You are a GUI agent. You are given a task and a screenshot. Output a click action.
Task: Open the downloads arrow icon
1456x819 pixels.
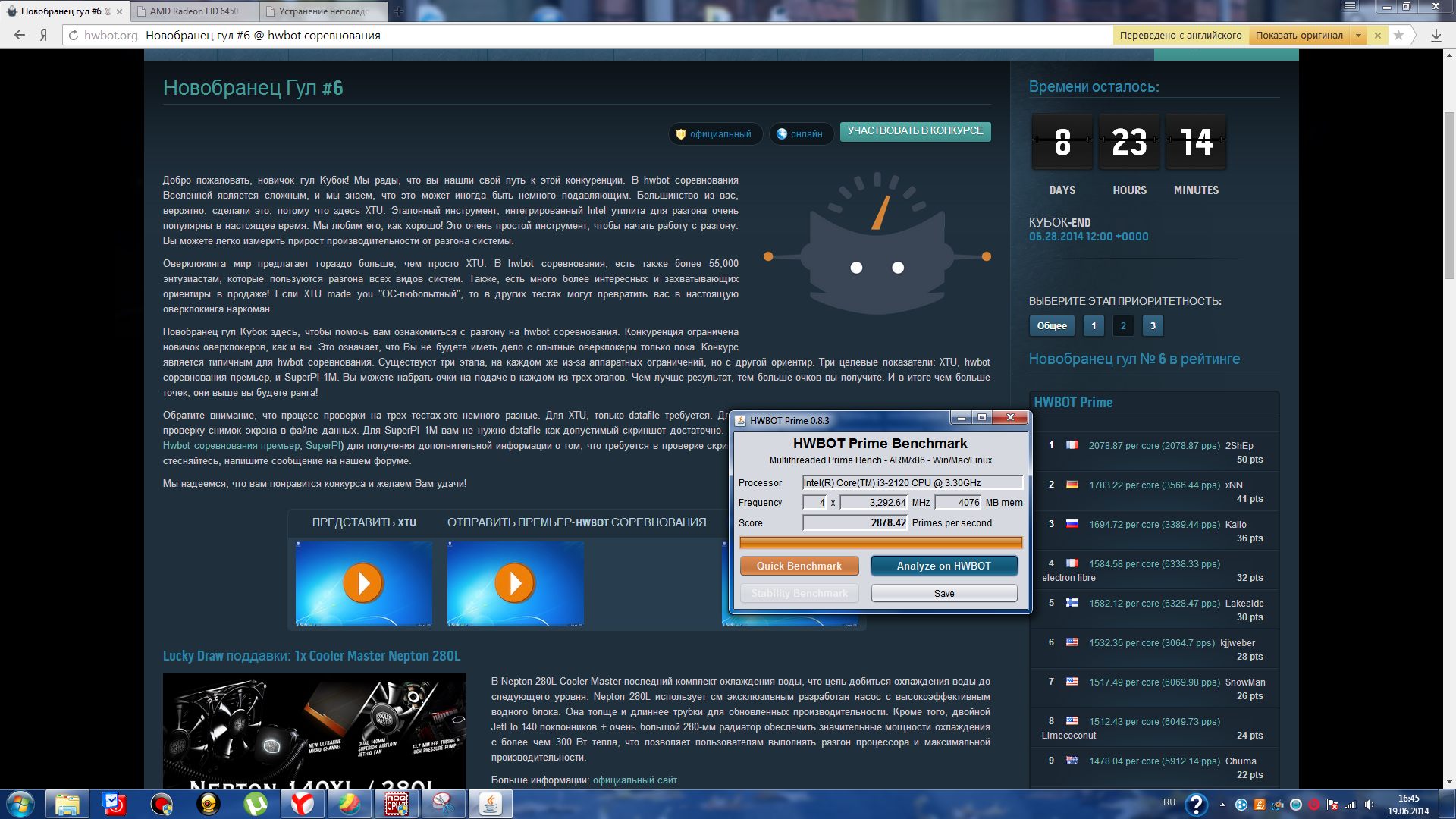pyautogui.click(x=1436, y=35)
